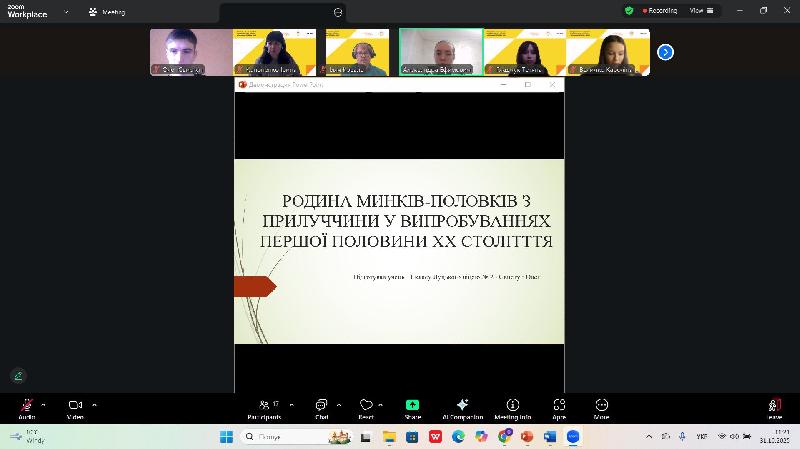Screen dimensions: 800x449
Task: Click the green Share screen button
Action: click(x=412, y=406)
